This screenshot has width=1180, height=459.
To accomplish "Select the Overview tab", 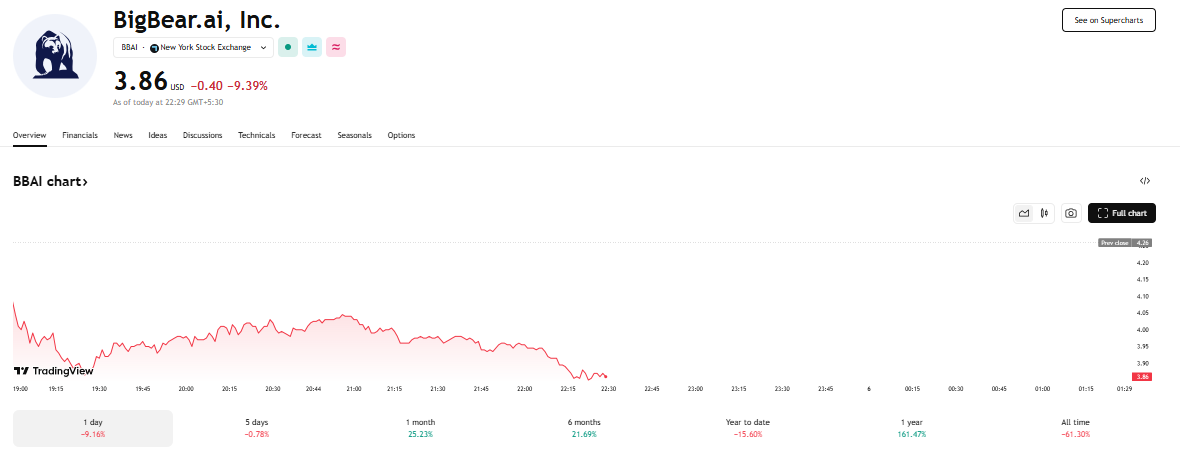I will tap(29, 135).
